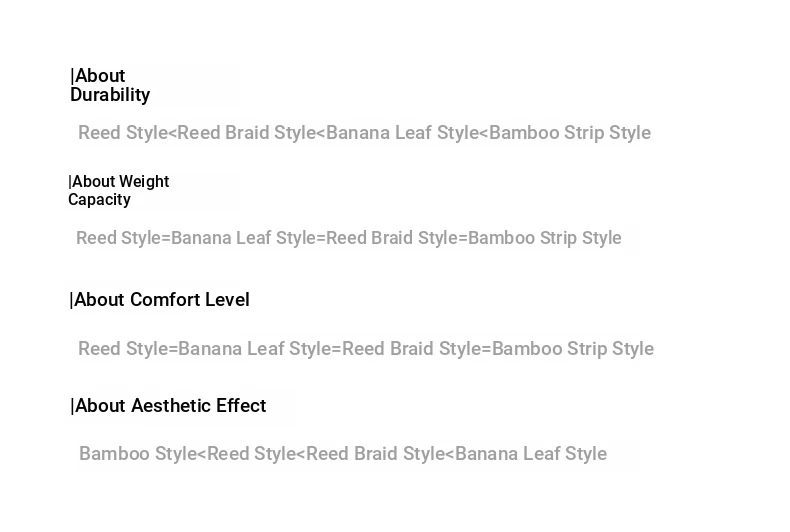Select Reed Braid Style under Weight Capacity

(392, 238)
